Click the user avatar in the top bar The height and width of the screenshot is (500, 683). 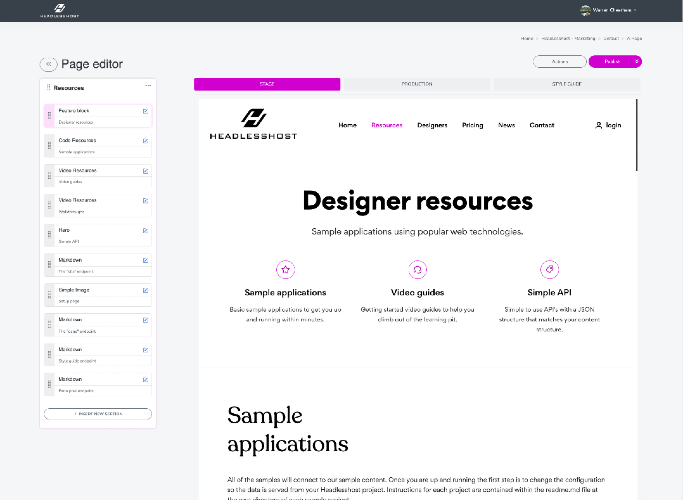click(585, 10)
